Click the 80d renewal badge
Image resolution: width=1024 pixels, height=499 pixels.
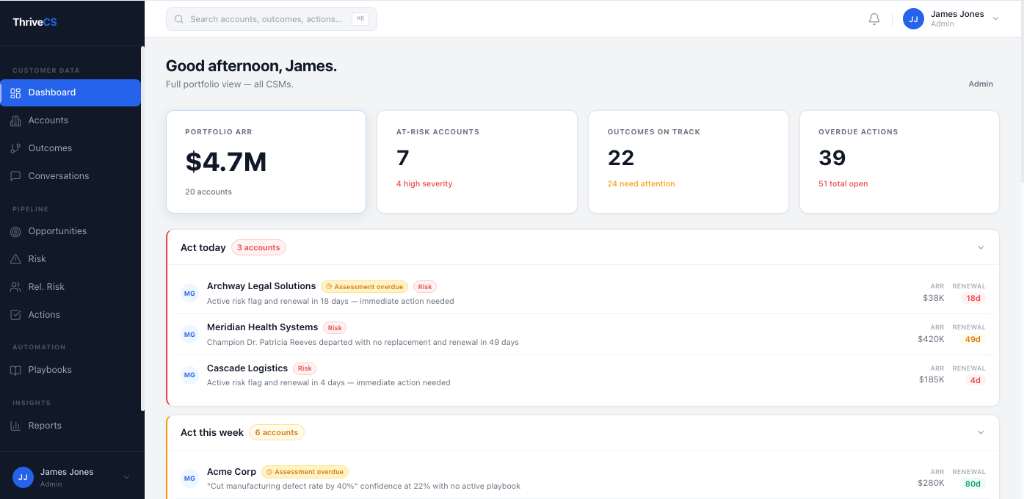972,484
